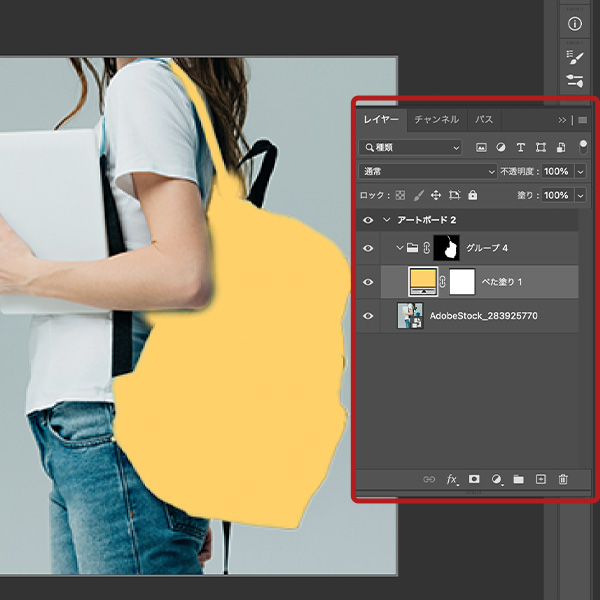This screenshot has width=600, height=600.
Task: Click the lock all padlock icon
Action: (x=472, y=196)
